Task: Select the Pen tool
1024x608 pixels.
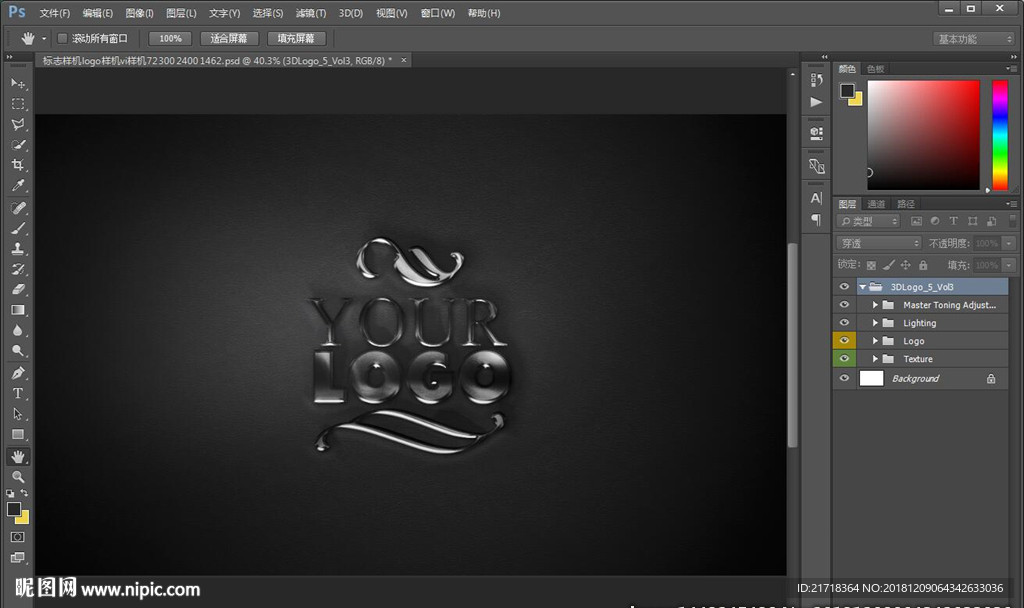Action: pos(18,374)
